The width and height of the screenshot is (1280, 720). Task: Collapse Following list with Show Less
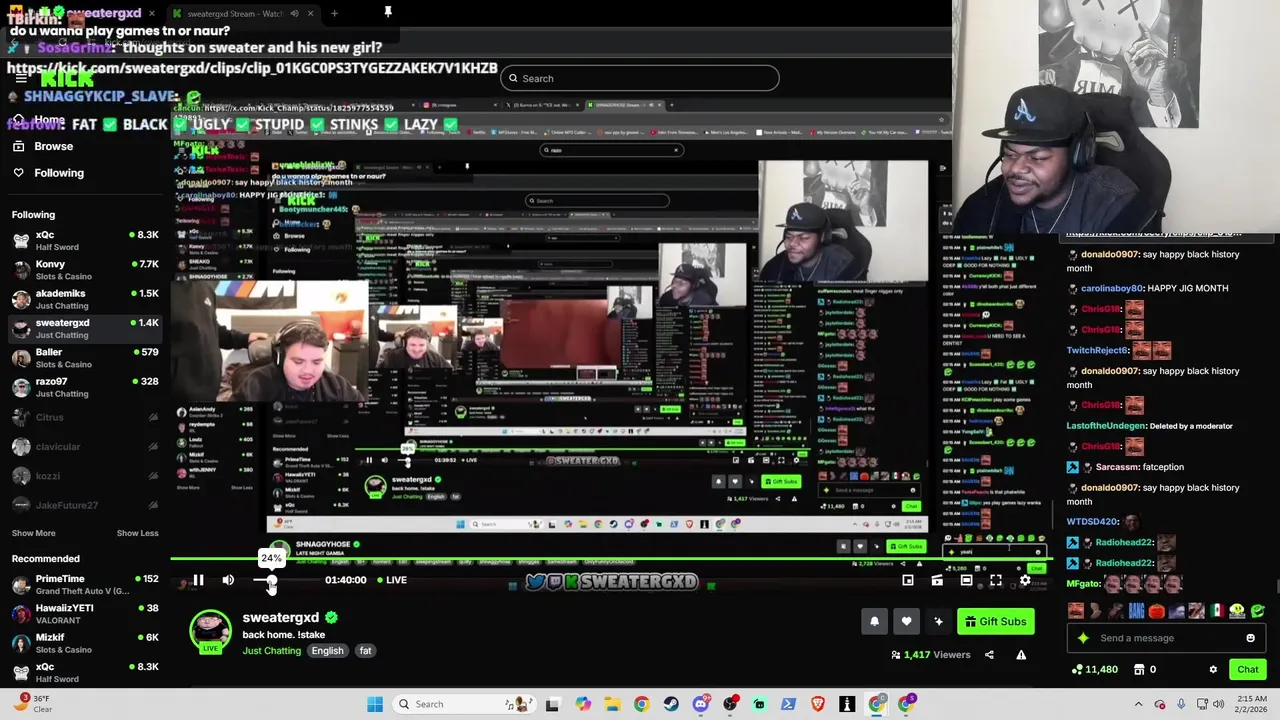pos(137,533)
